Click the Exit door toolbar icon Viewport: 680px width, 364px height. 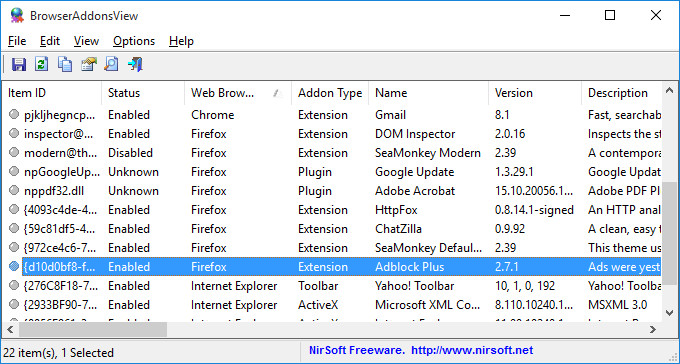coord(135,64)
